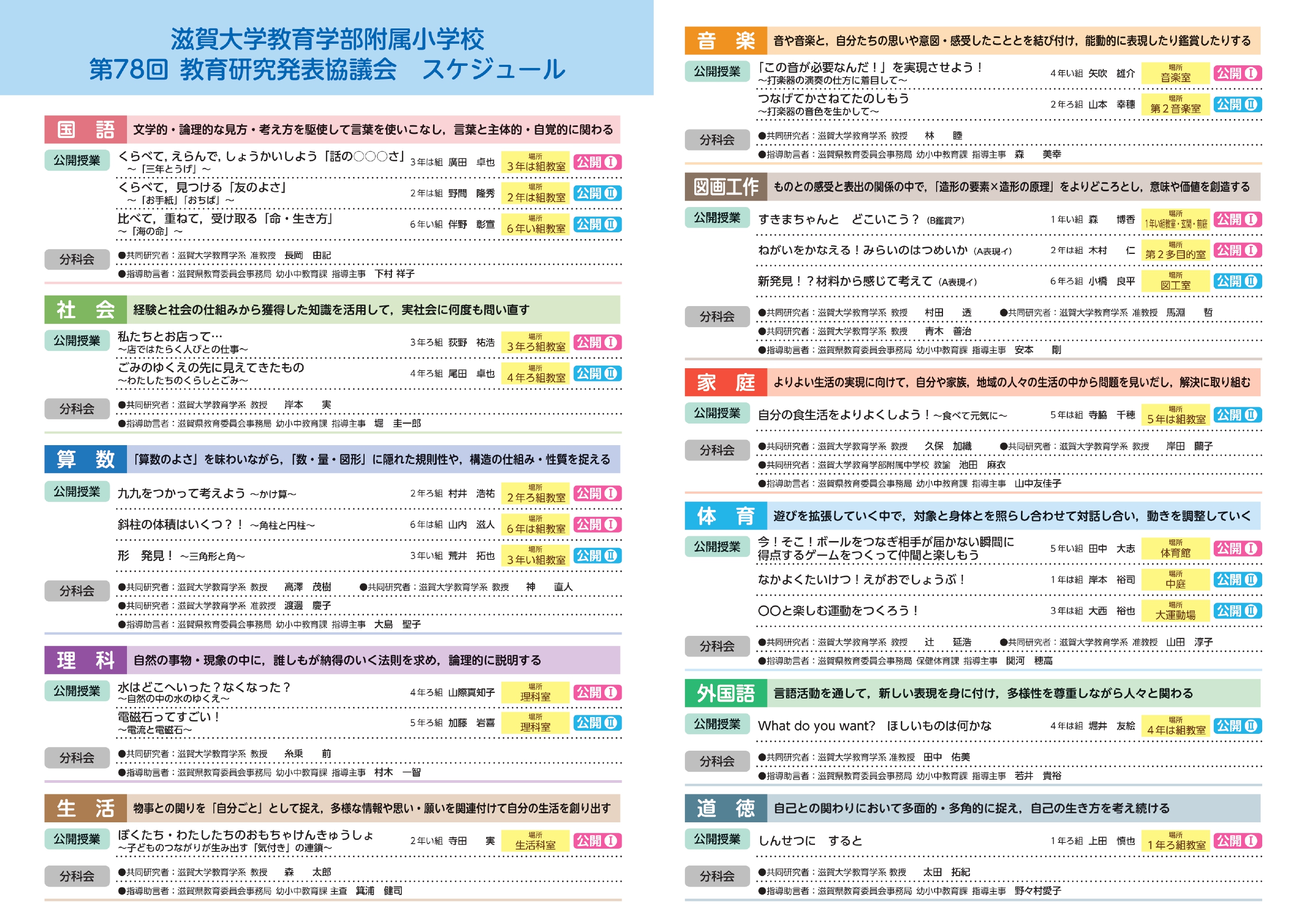Click the 公開Ⅰ badge in the 矢吹 雄介 row

click(1237, 73)
